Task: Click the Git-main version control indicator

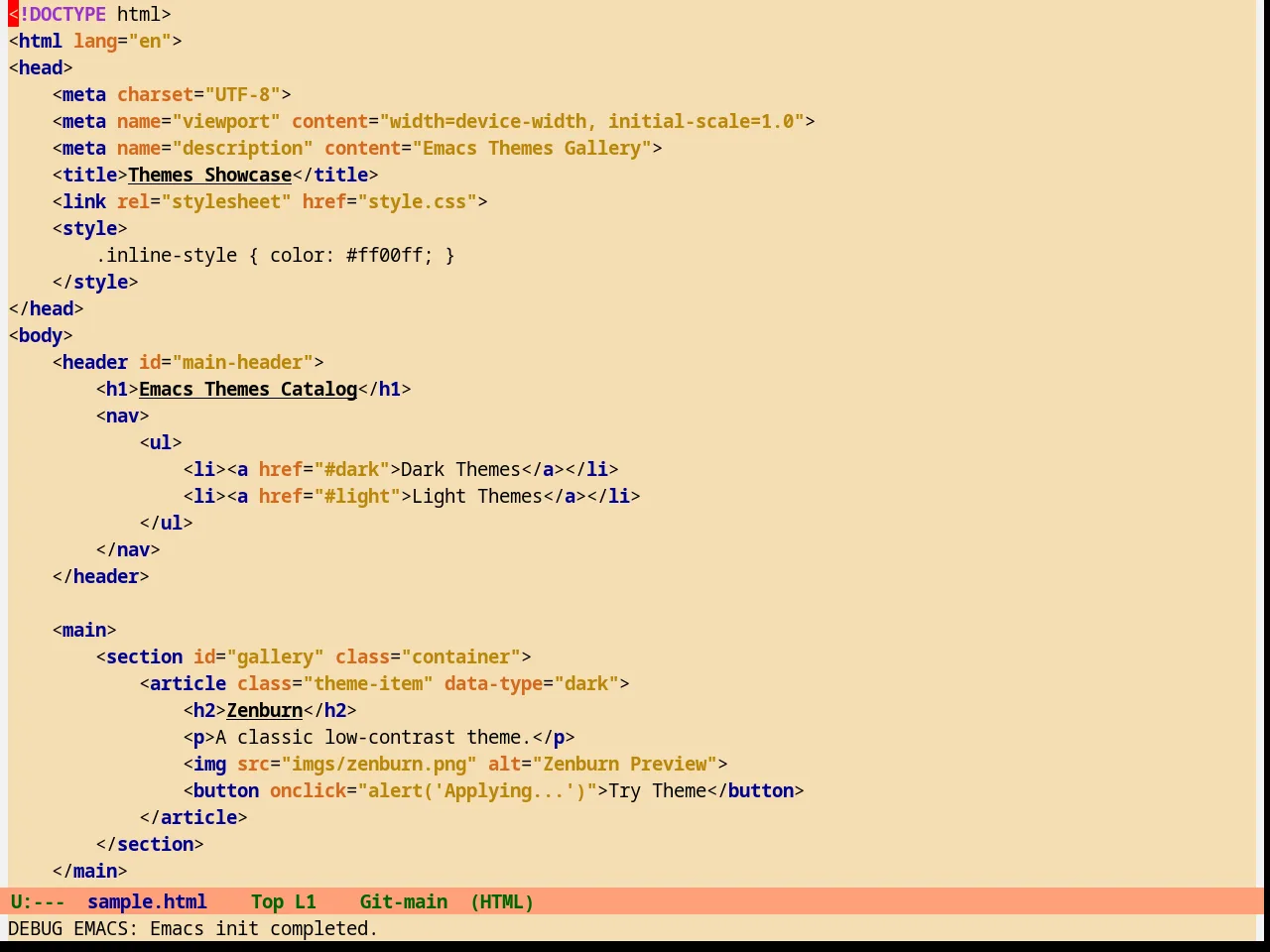Action: (404, 901)
